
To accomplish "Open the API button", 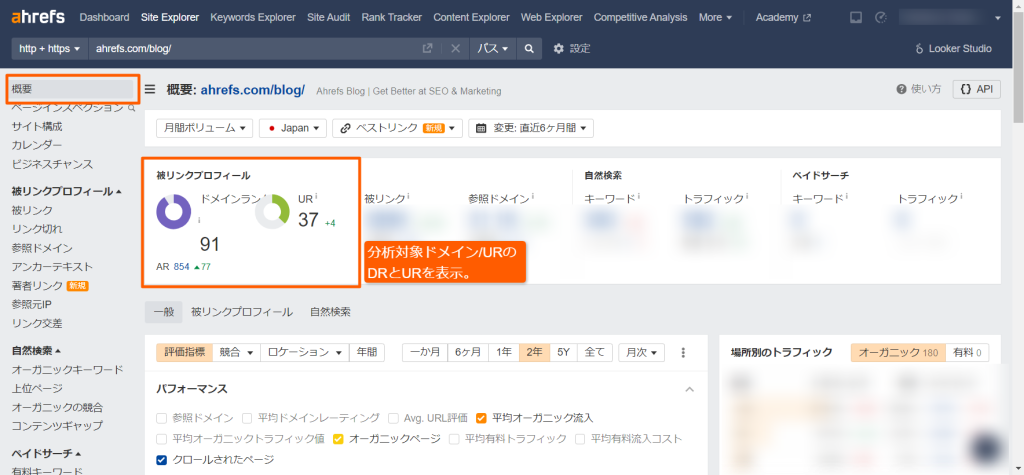I will pos(976,90).
